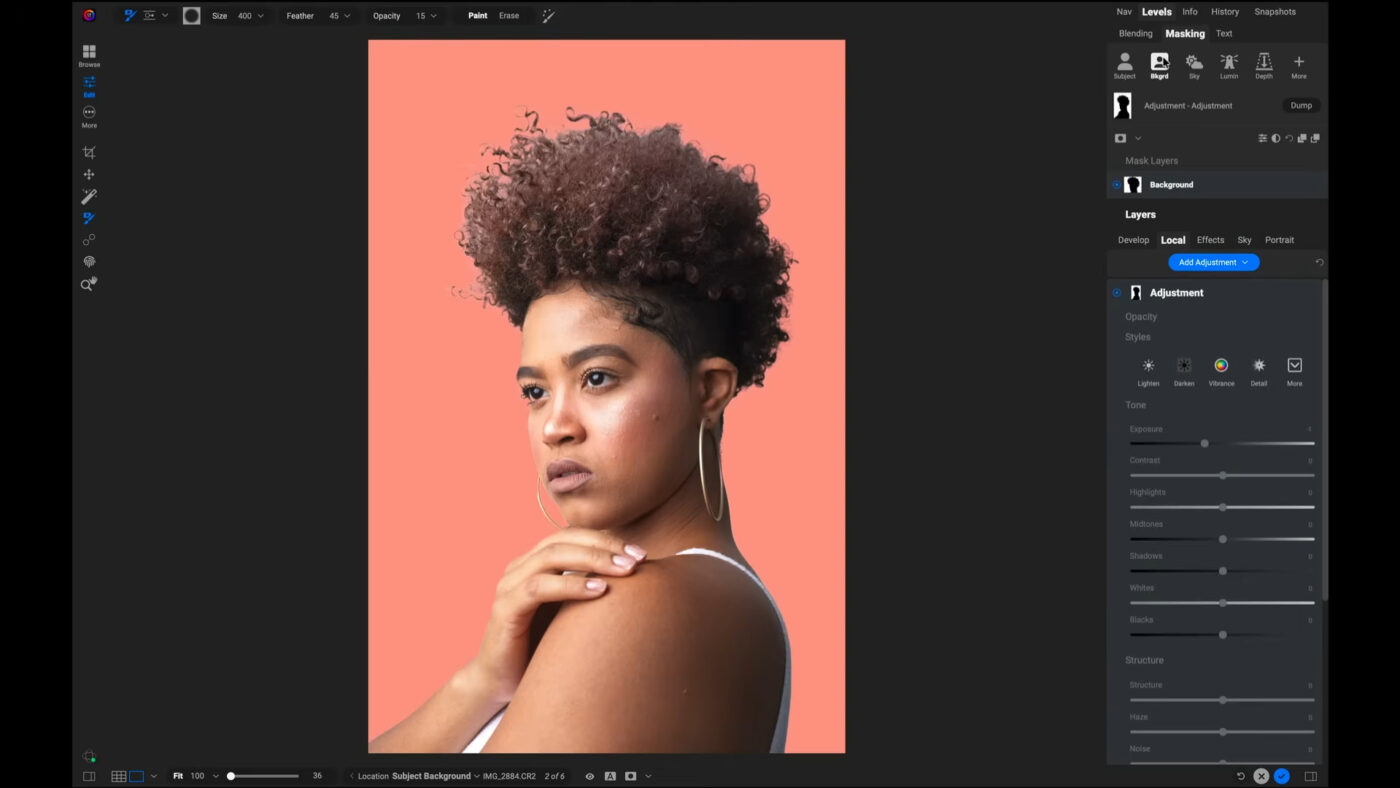Image resolution: width=1400 pixels, height=788 pixels.
Task: Toggle visibility of the Adjustment layer
Action: pos(1117,293)
